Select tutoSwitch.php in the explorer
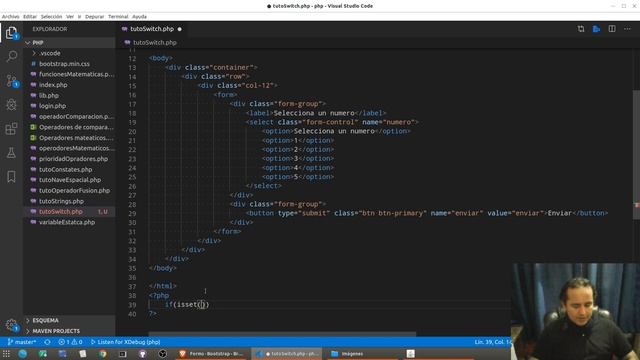This screenshot has width=640, height=360. (x=69, y=211)
